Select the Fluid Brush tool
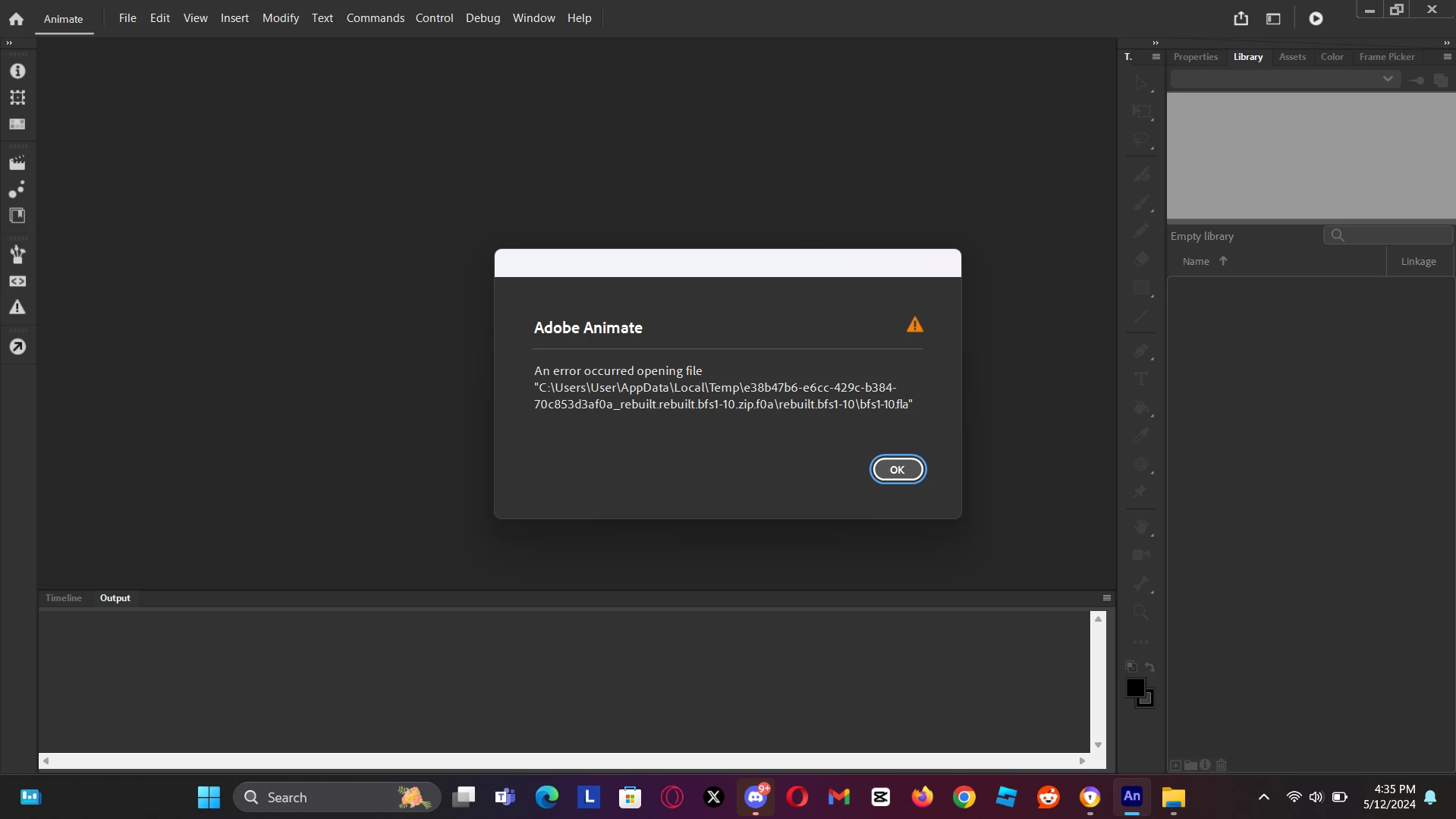The height and width of the screenshot is (819, 1456). coord(1141,175)
